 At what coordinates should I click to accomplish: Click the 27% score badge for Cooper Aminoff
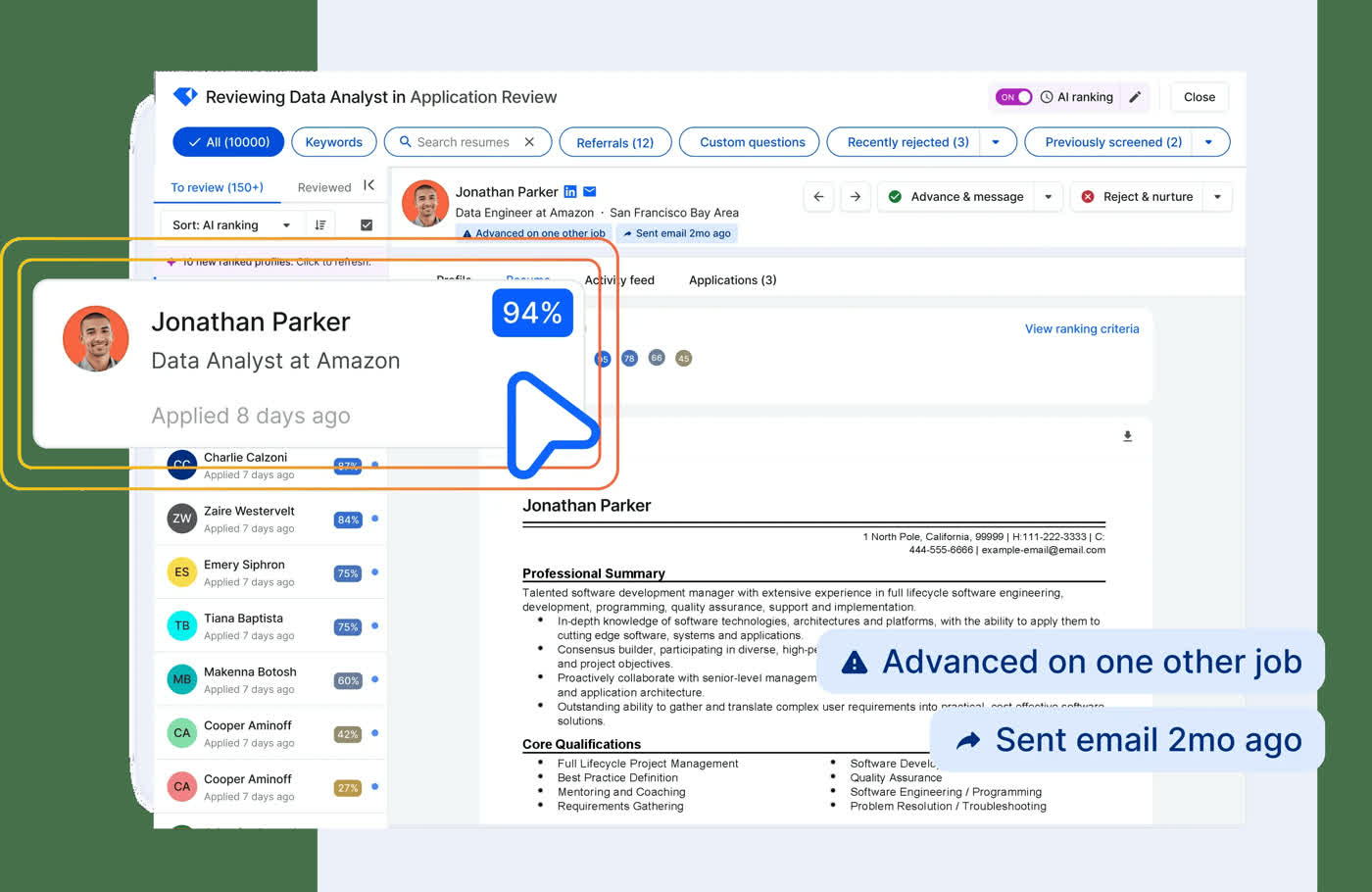point(348,788)
